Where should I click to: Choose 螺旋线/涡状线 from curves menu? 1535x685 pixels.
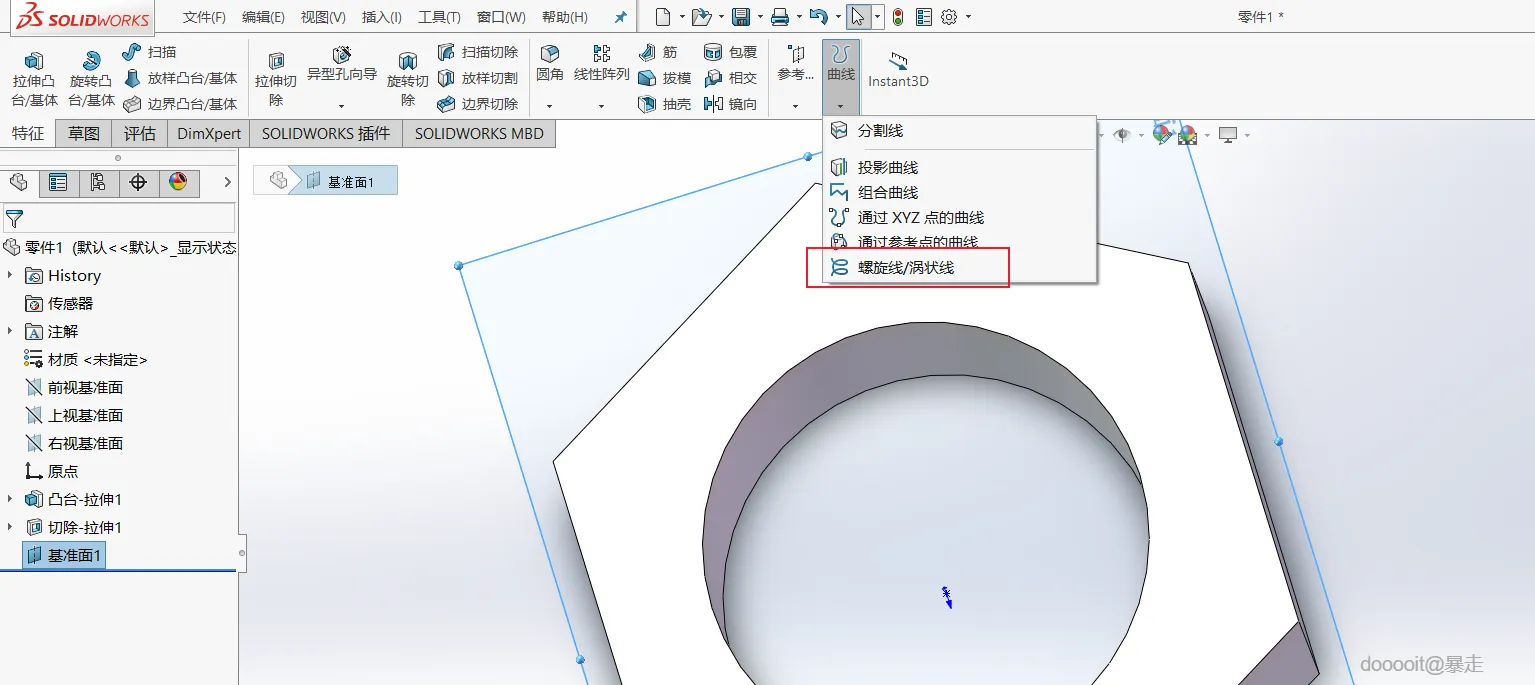pyautogui.click(x=908, y=268)
